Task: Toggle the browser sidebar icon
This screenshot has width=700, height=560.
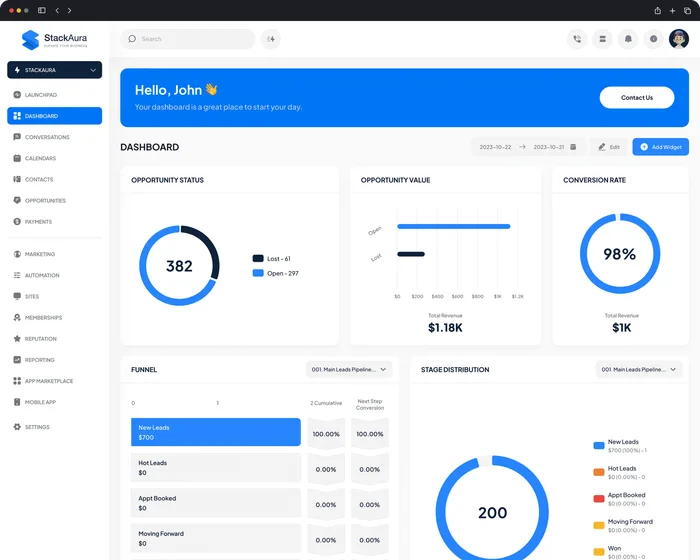Action: pos(42,10)
